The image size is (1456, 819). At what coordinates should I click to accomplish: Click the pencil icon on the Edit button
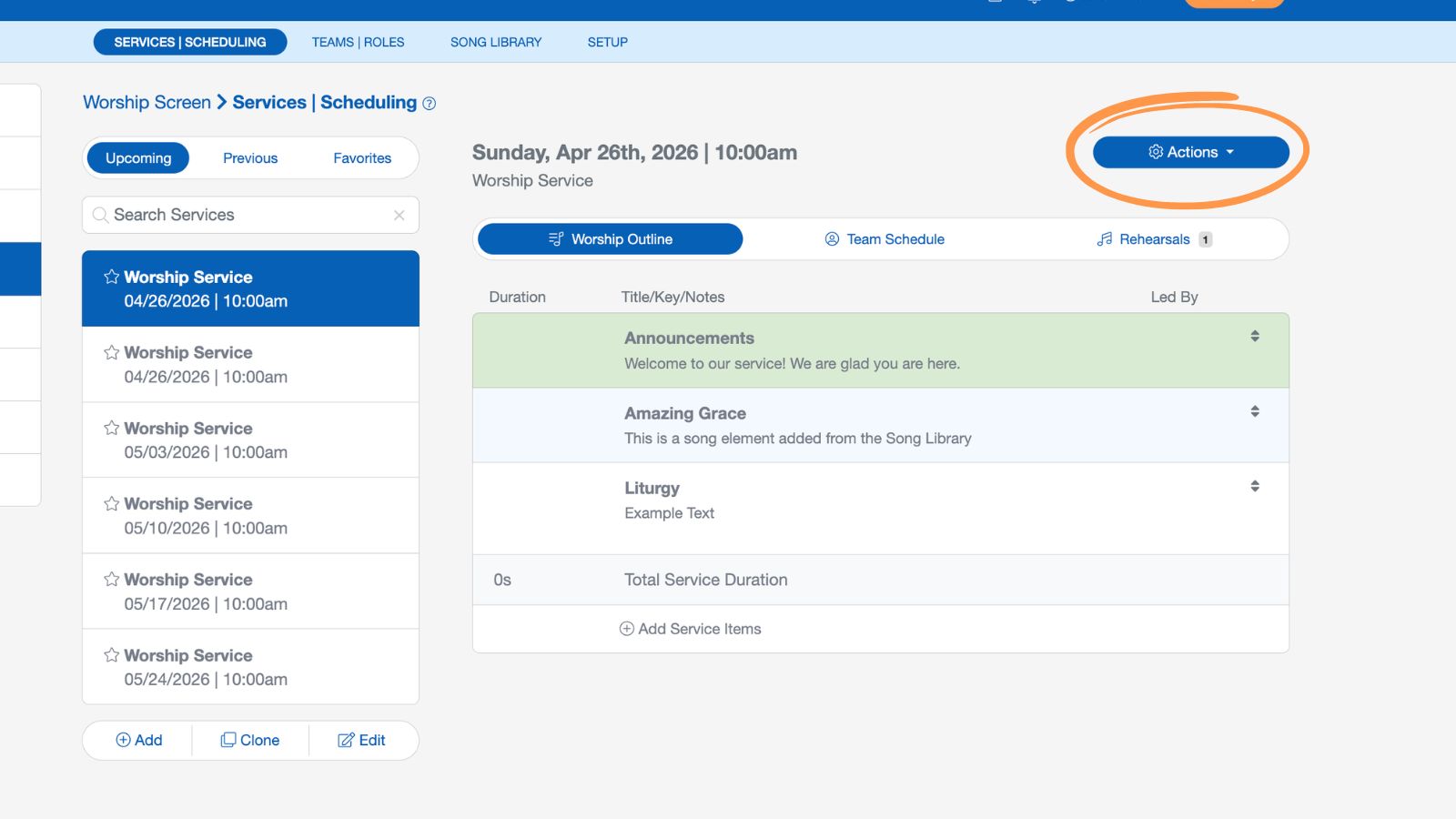pyautogui.click(x=345, y=740)
